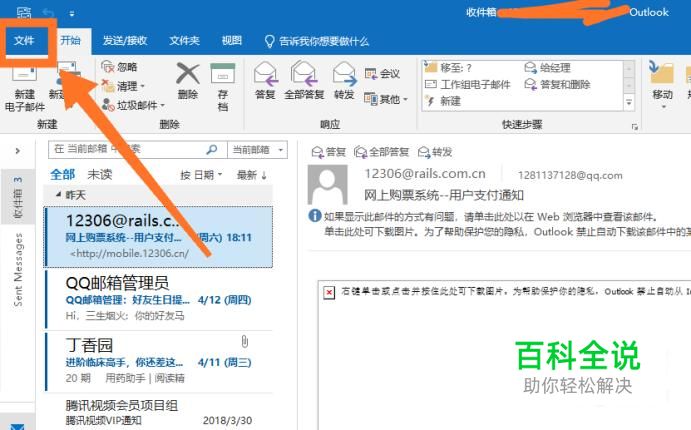Select the 收件箱 3 folder in sidebar
The width and height of the screenshot is (691, 430).
18,197
